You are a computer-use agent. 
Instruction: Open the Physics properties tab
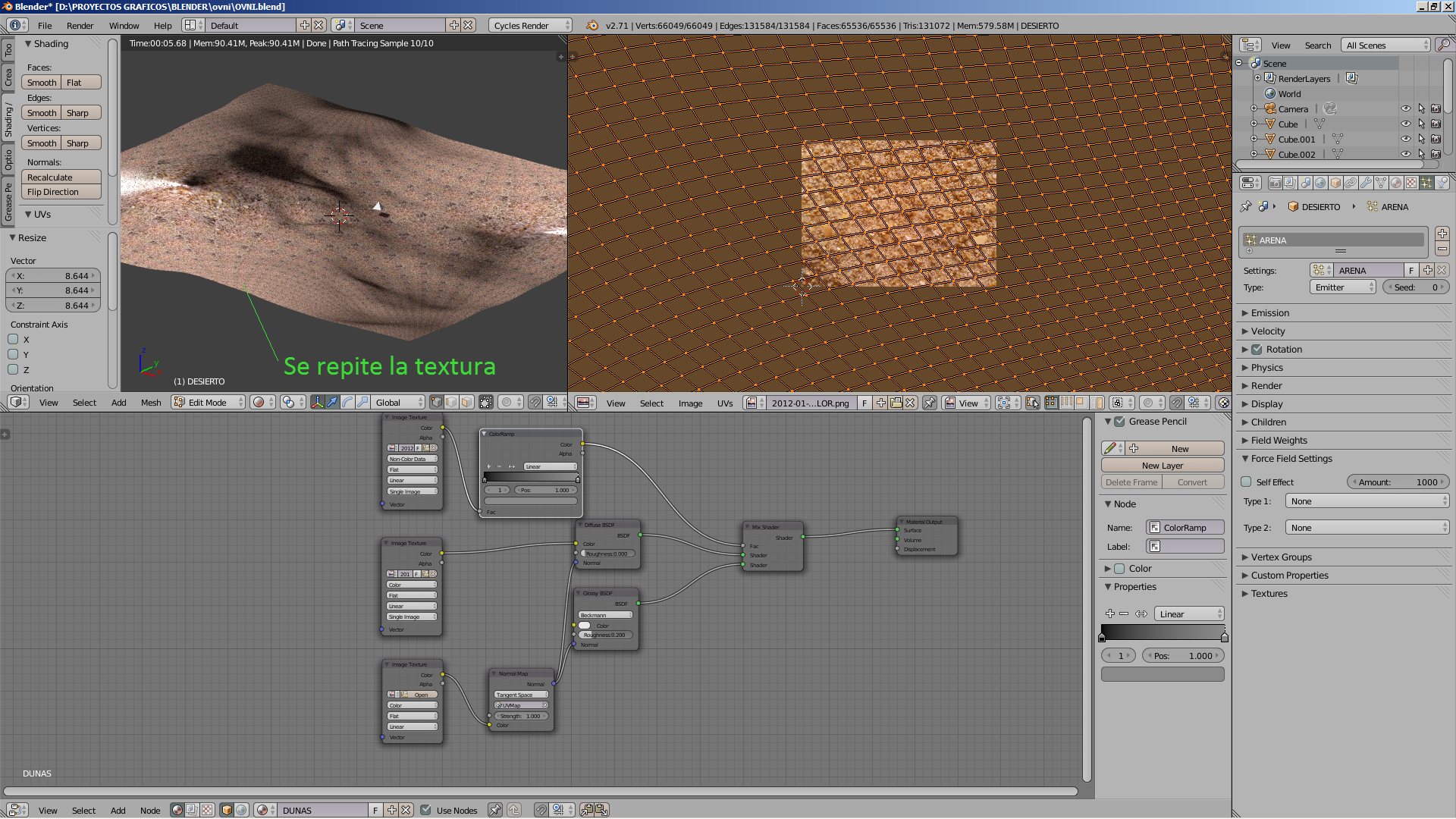point(1442,183)
